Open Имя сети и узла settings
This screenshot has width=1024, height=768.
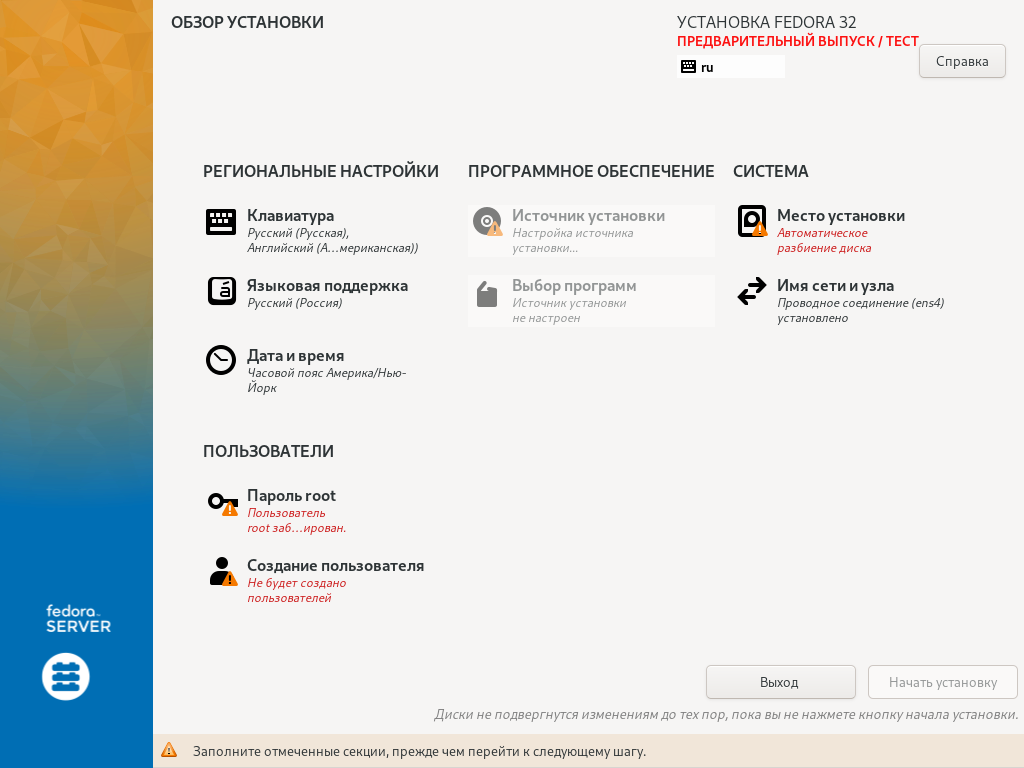pos(856,300)
